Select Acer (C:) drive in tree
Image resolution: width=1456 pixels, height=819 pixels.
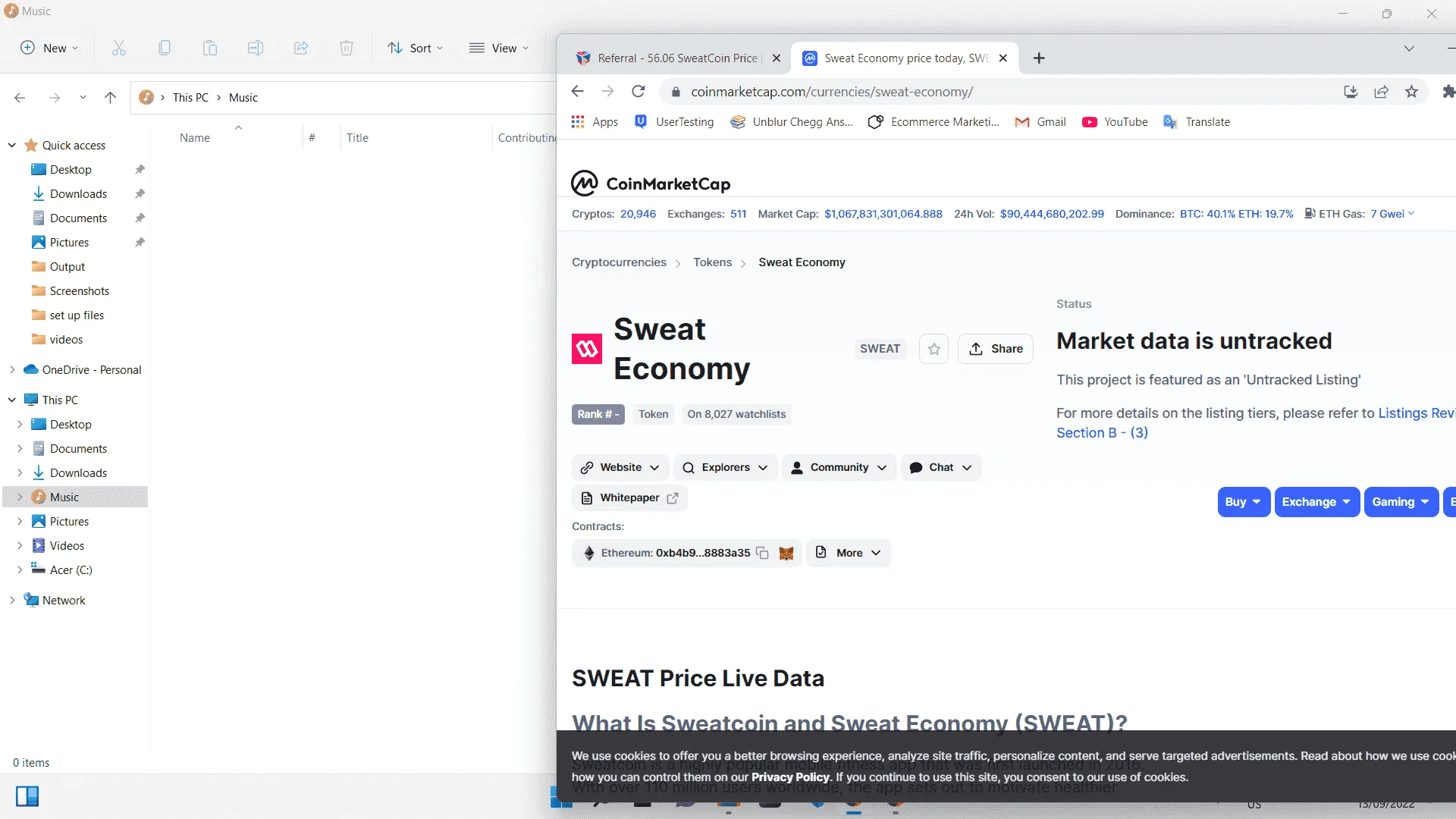coord(71,570)
